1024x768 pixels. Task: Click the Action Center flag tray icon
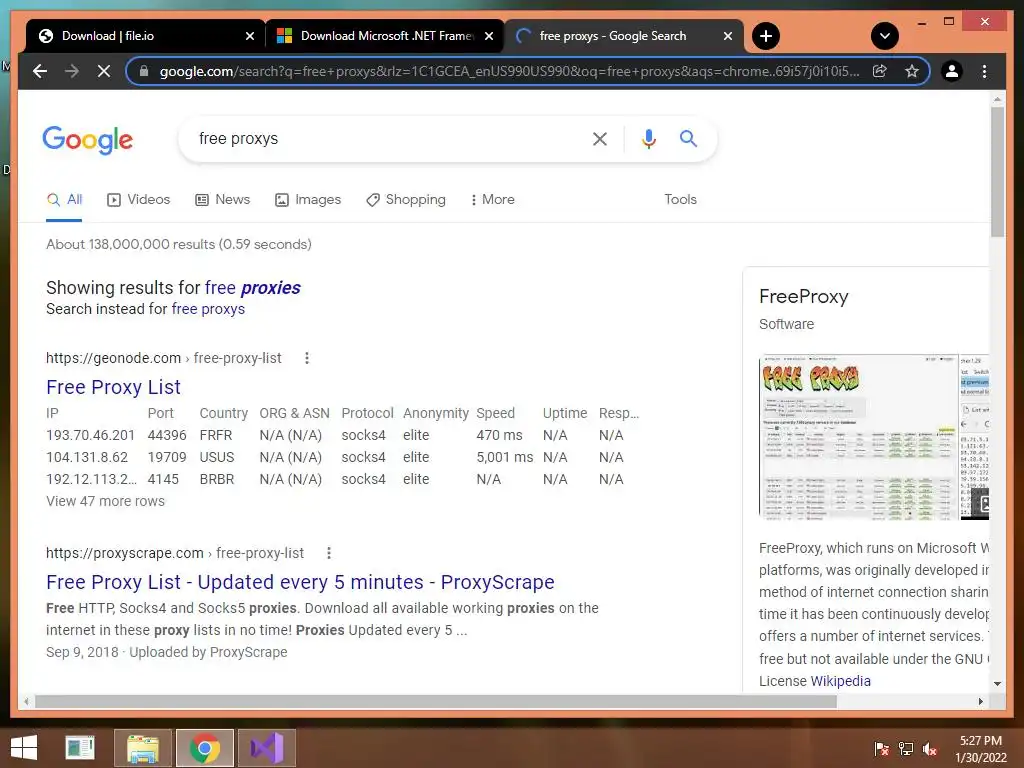(x=881, y=749)
